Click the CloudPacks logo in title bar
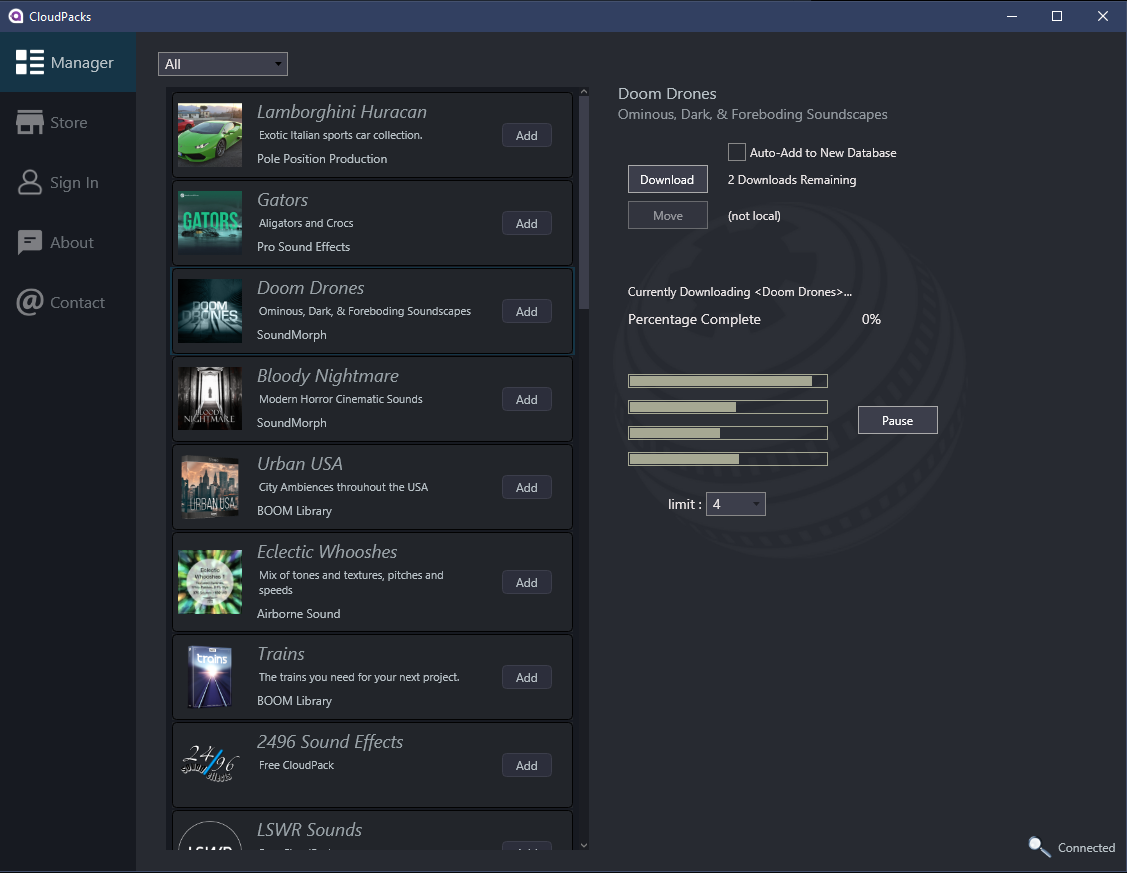Viewport: 1127px width, 873px height. point(15,16)
